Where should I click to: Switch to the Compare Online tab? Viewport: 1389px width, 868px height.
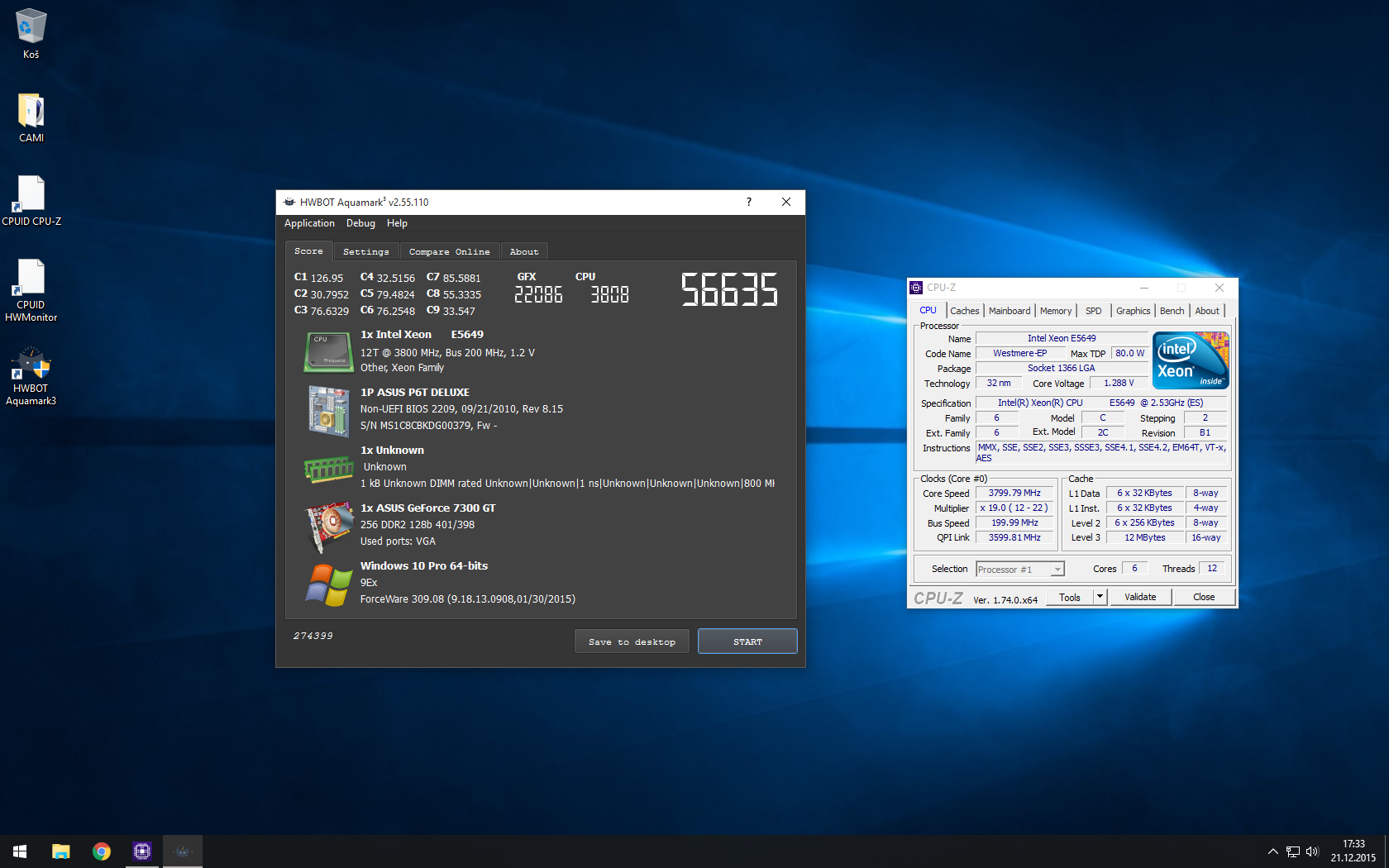tap(449, 251)
